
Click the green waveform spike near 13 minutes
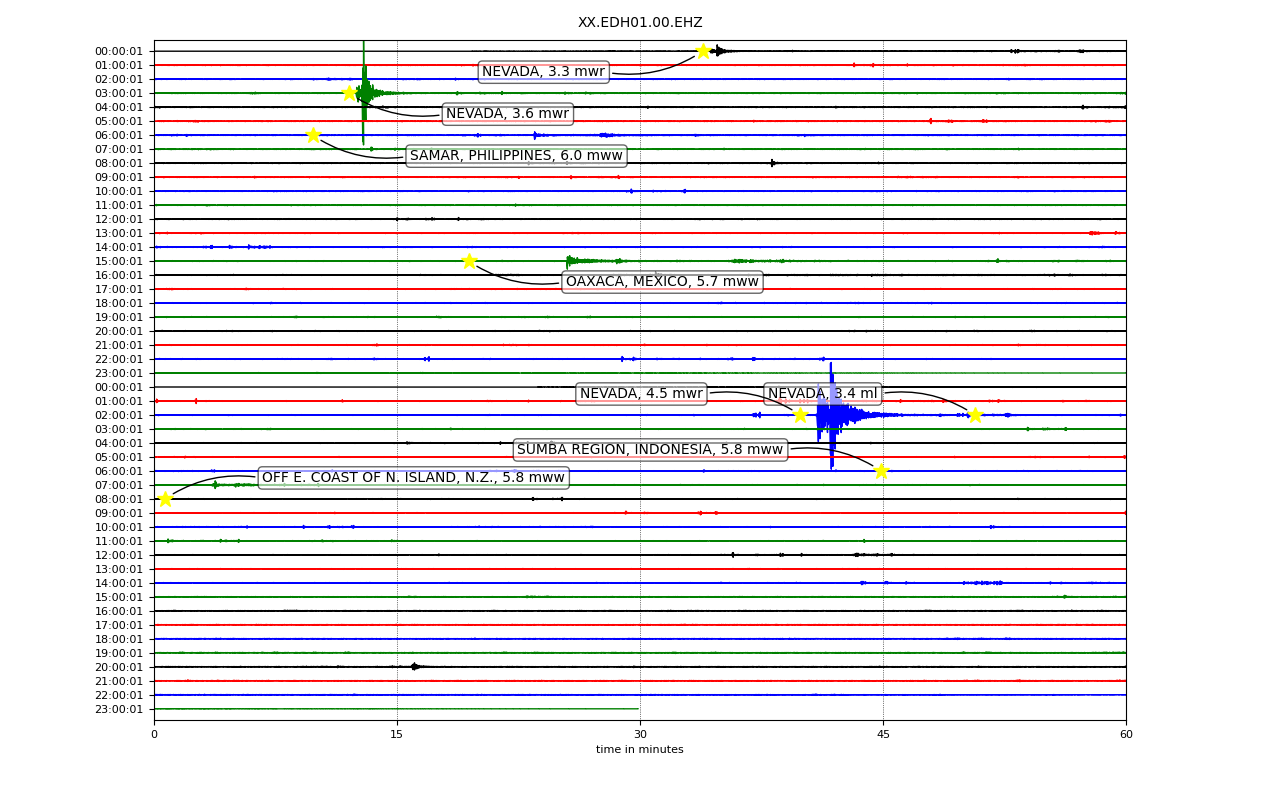364,93
